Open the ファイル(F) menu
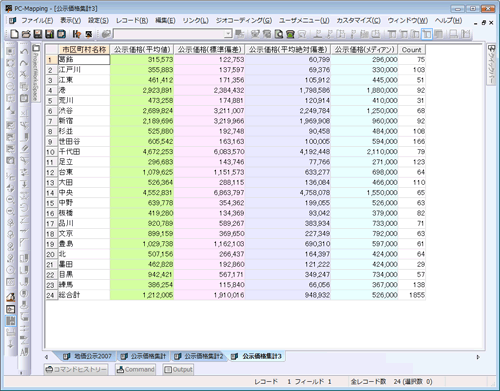The width and height of the screenshot is (500, 391). coord(37,21)
